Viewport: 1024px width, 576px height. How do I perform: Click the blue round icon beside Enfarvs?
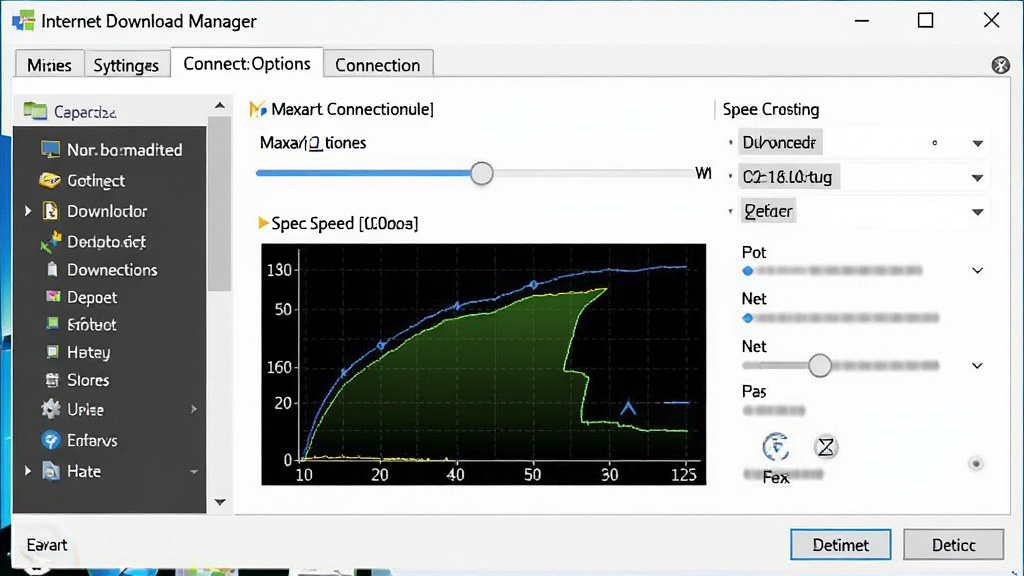pyautogui.click(x=50, y=440)
